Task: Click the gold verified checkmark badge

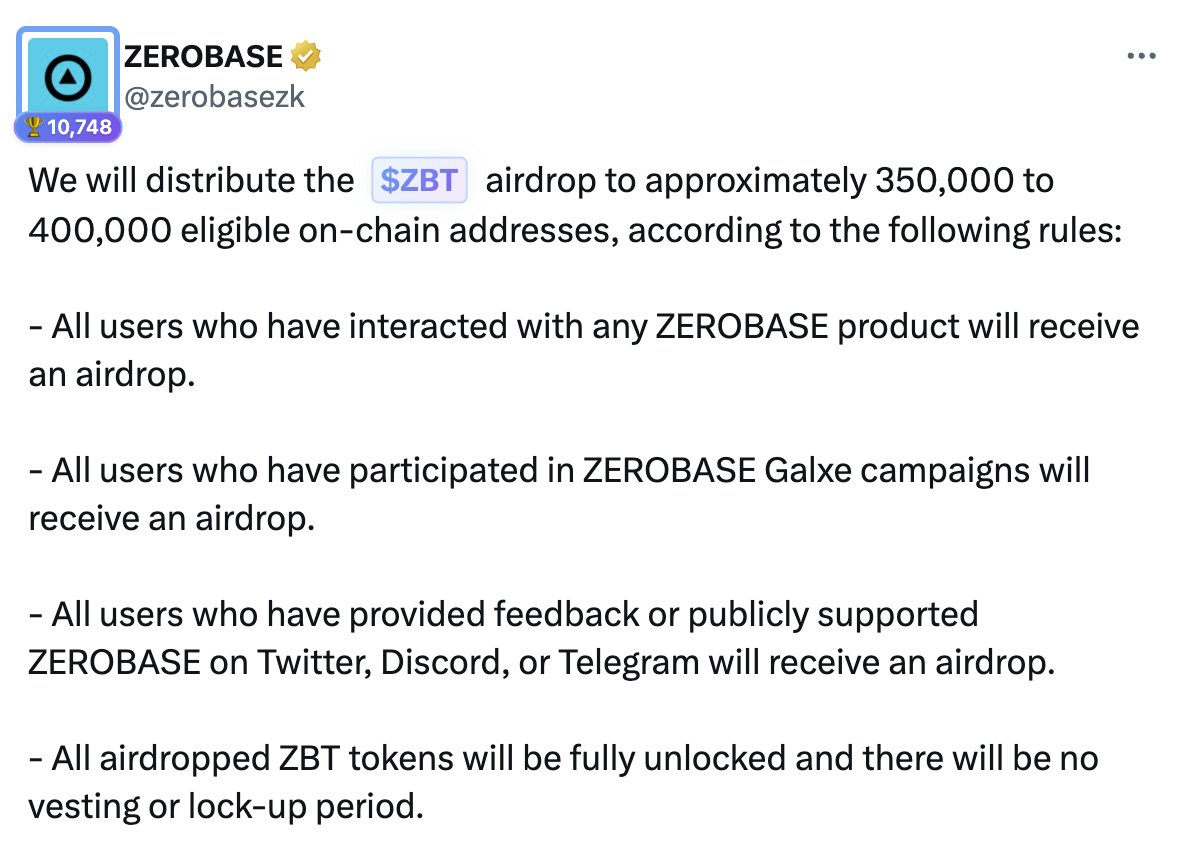Action: click(305, 58)
